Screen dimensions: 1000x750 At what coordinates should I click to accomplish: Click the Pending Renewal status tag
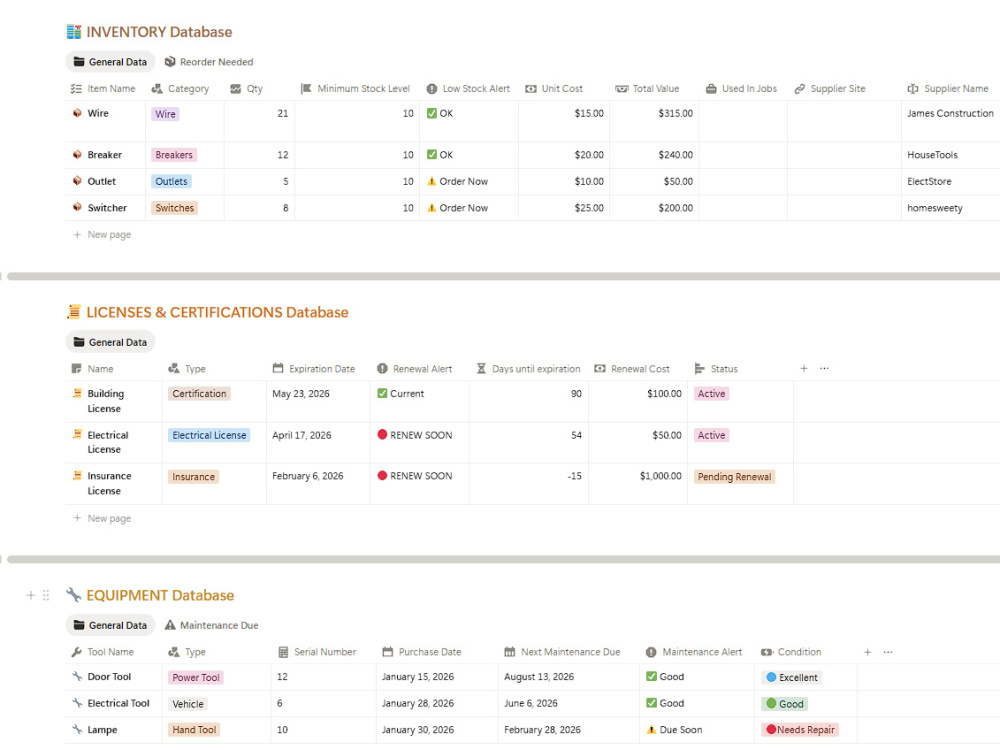[734, 476]
